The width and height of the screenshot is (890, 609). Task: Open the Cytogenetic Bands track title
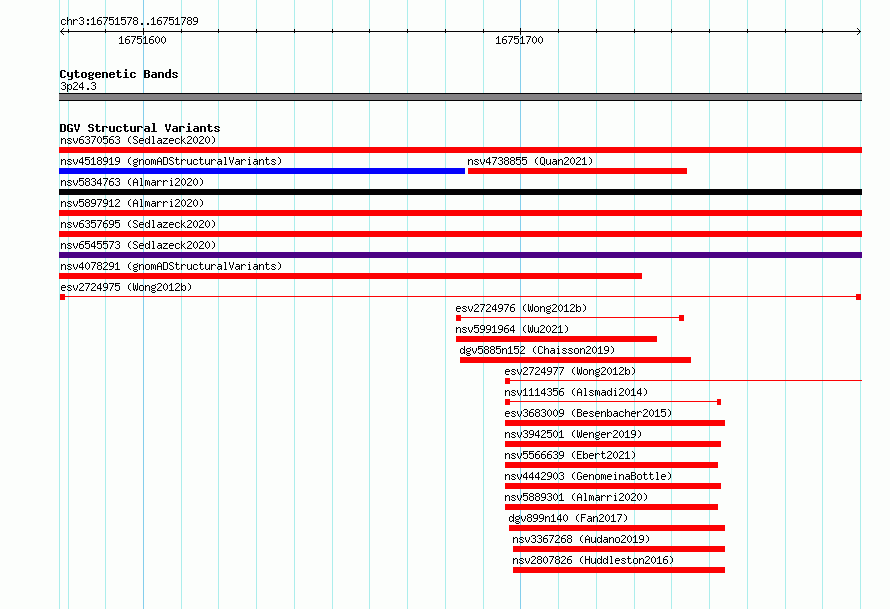(119, 74)
